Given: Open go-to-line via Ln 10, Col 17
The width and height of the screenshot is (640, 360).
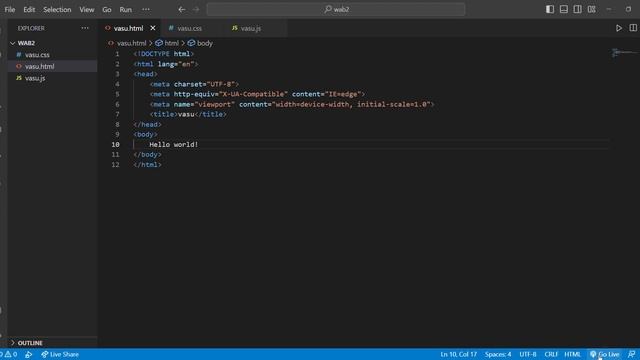Looking at the screenshot, I should coord(458,354).
